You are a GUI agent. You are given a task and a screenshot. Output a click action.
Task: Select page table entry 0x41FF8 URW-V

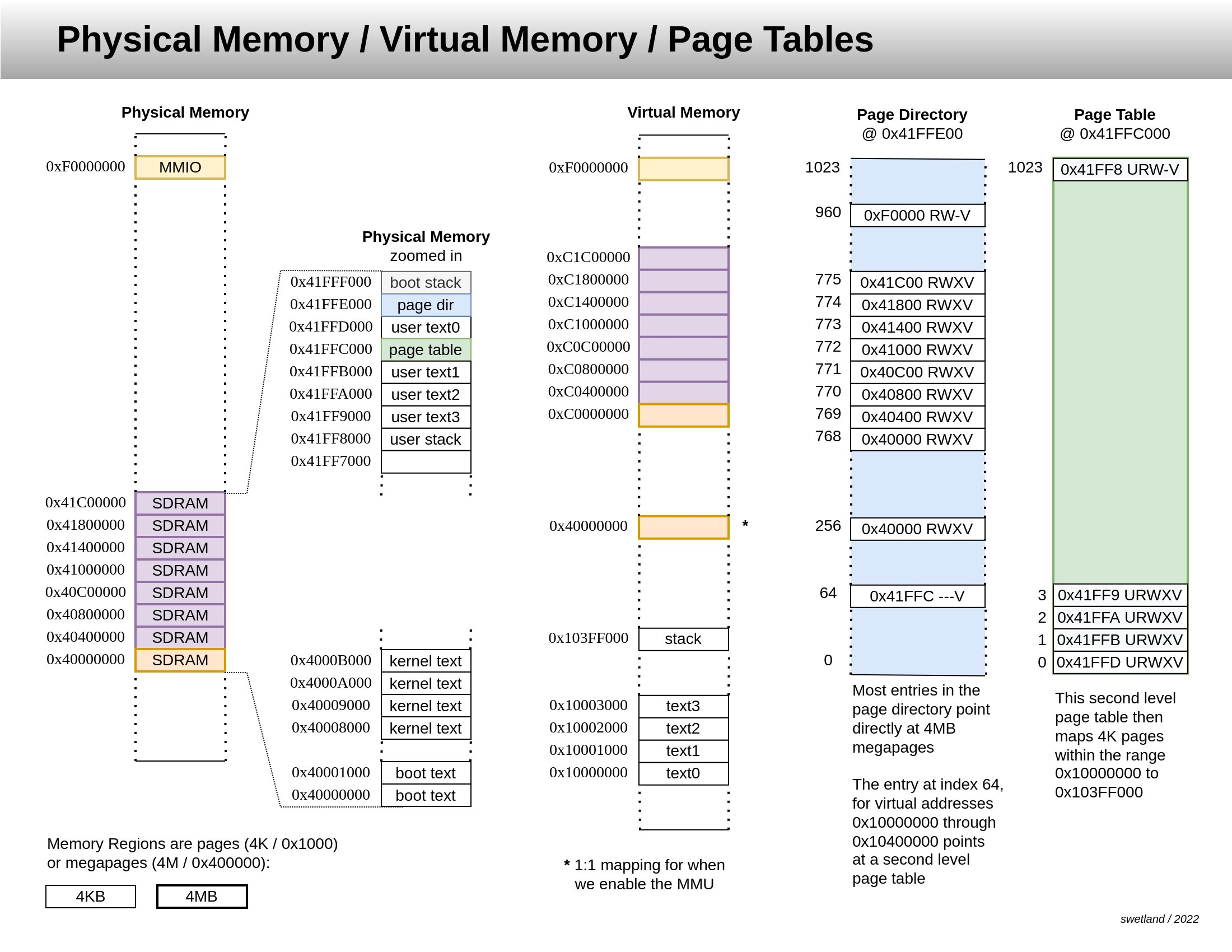1120,169
